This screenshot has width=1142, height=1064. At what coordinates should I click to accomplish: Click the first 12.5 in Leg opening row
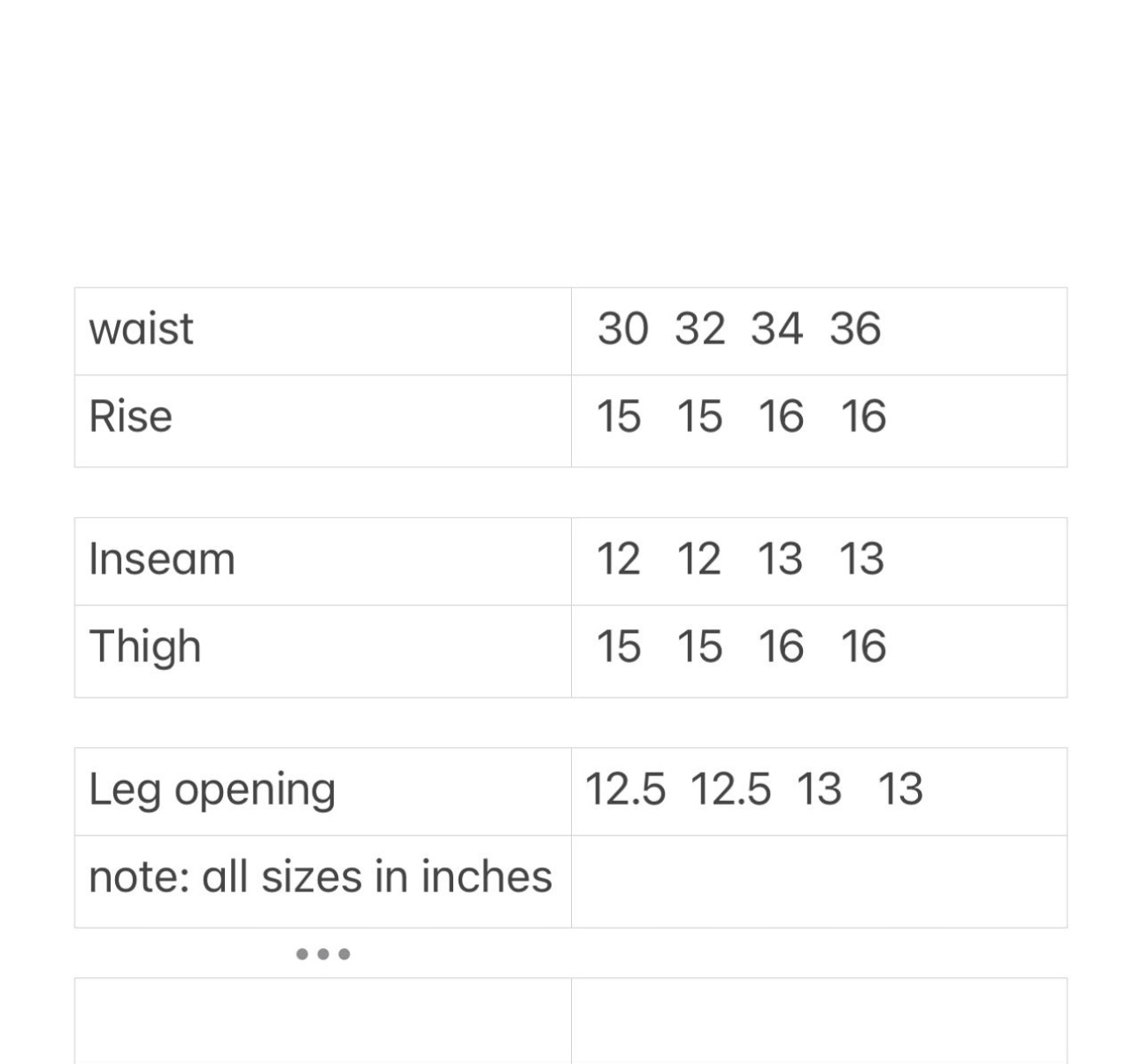click(625, 790)
